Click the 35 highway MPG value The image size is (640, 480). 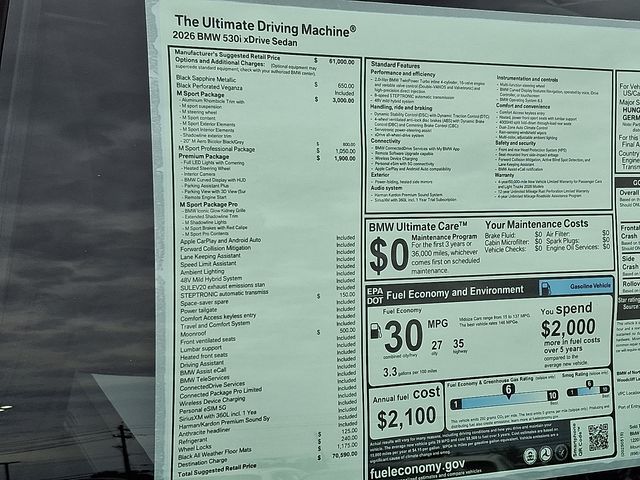pos(458,344)
